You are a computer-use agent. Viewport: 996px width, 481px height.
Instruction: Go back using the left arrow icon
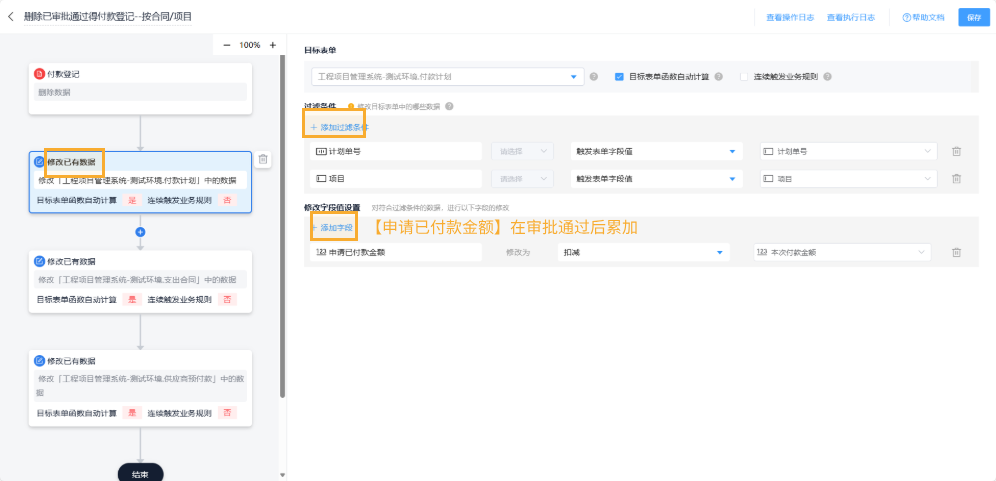(x=10, y=17)
